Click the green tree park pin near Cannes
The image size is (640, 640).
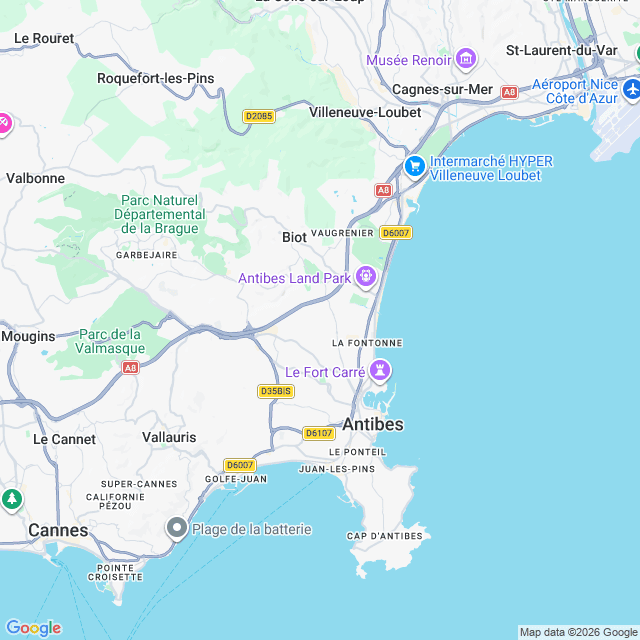12,500
